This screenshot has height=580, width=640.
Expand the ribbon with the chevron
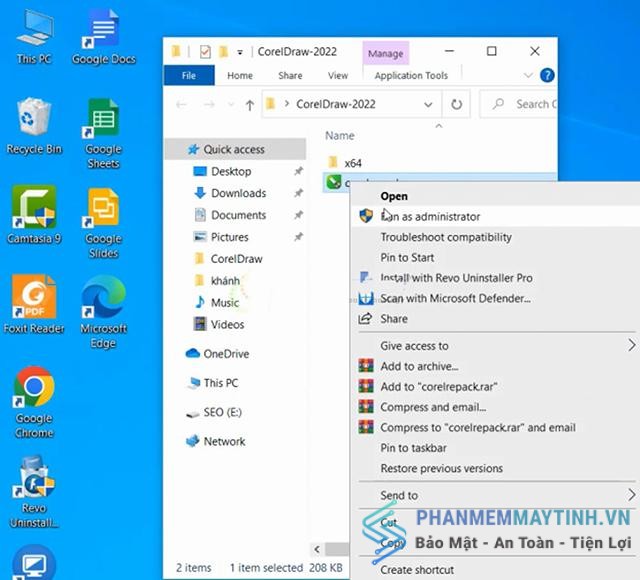pos(528,75)
